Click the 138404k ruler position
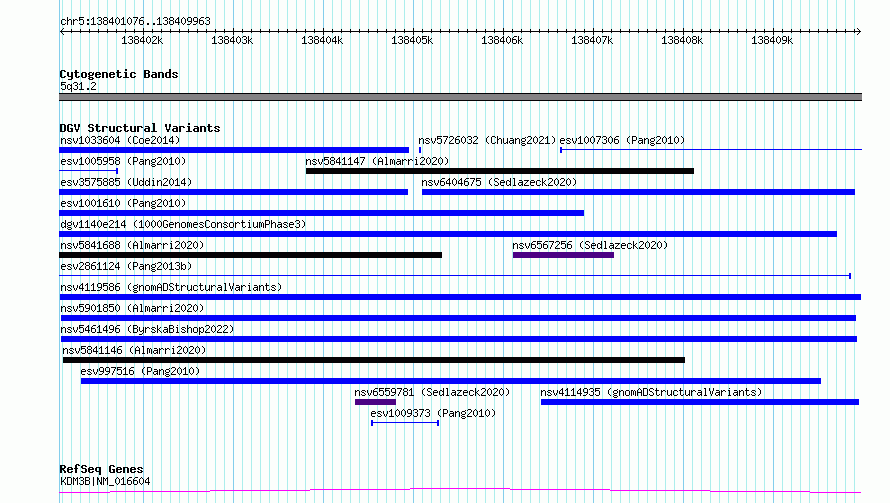The image size is (890, 503). [322, 40]
